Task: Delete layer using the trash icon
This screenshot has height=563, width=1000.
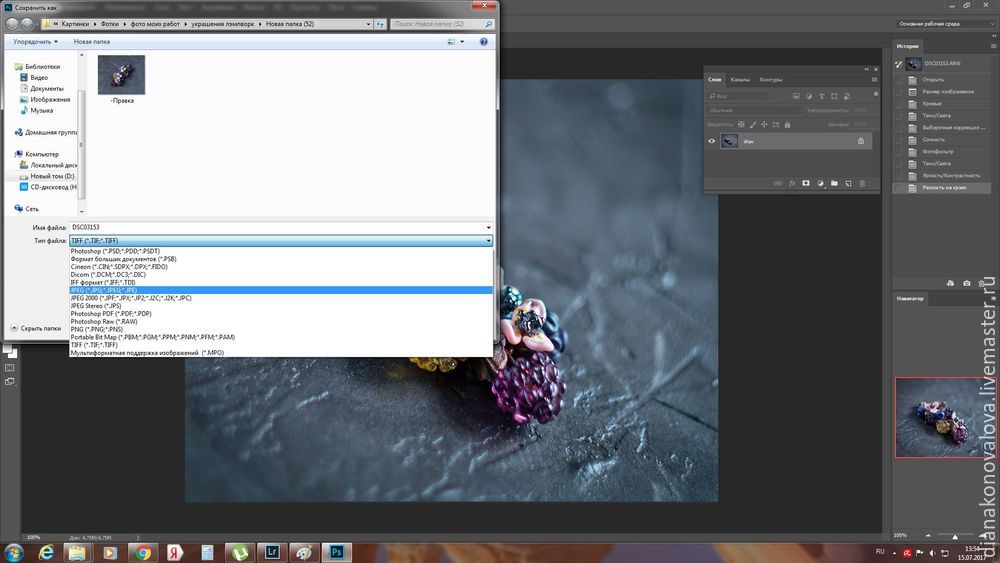Action: click(862, 184)
